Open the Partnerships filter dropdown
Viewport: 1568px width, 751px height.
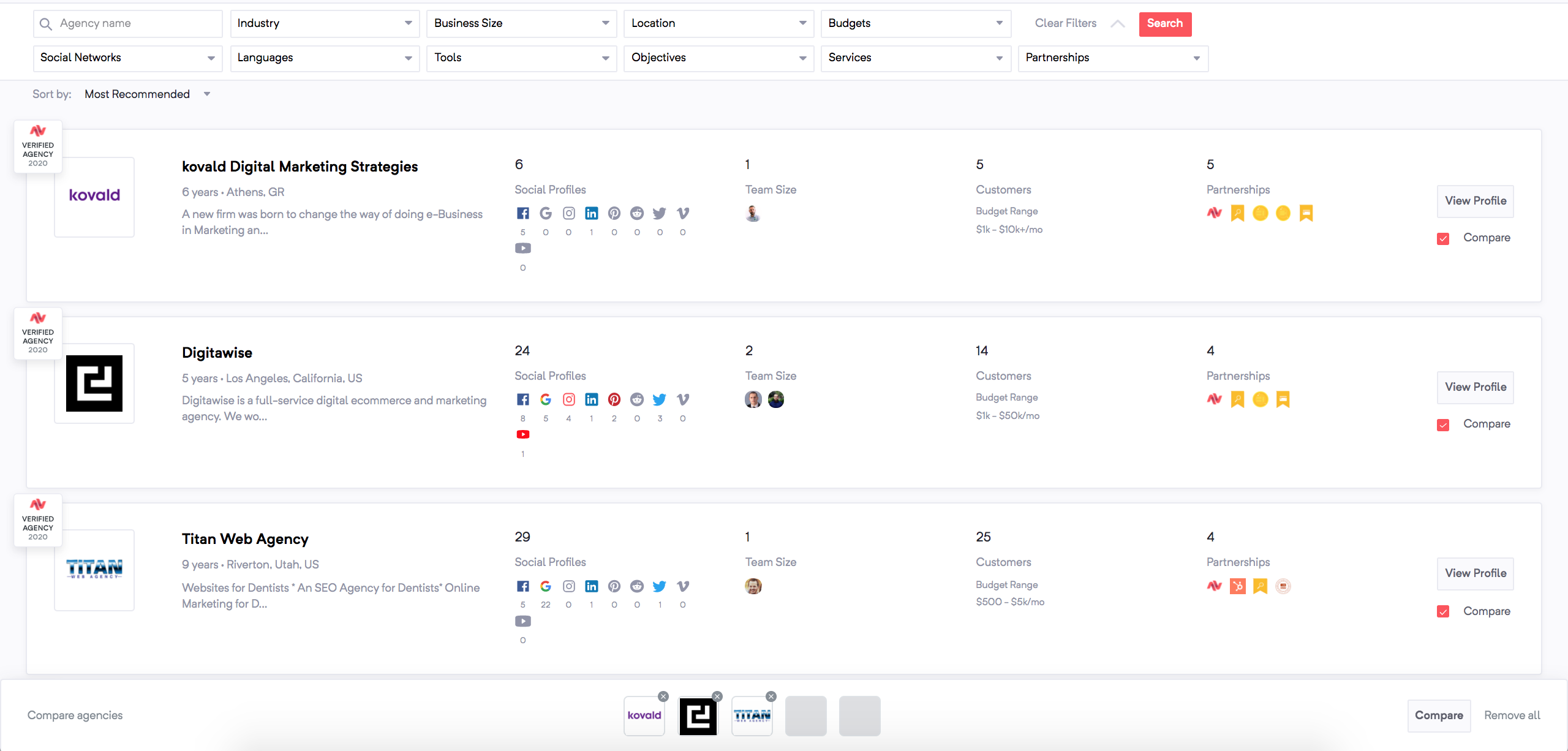pyautogui.click(x=1113, y=58)
